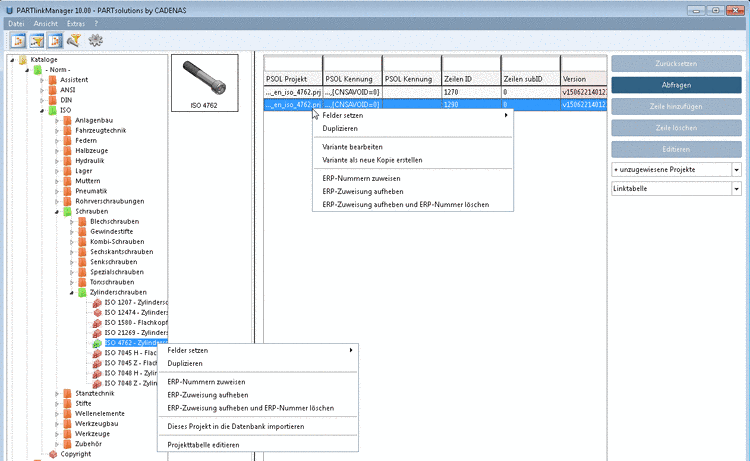Click the Zeile löschen button
This screenshot has height=461, width=750.
click(x=676, y=128)
